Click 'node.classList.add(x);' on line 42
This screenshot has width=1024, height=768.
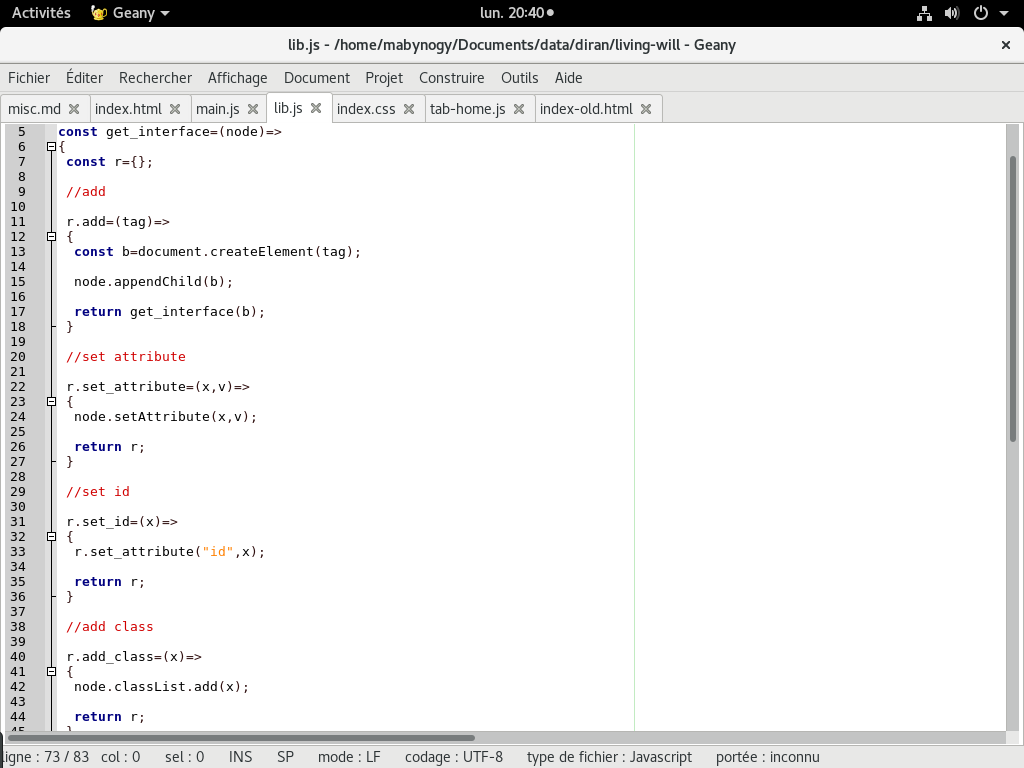[x=162, y=687]
